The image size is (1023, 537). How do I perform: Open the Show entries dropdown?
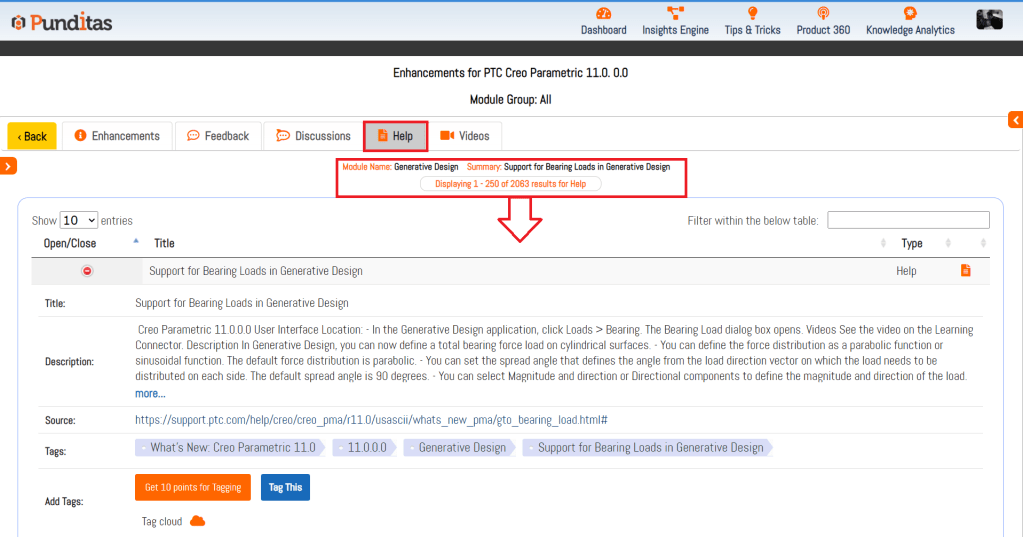pos(78,220)
